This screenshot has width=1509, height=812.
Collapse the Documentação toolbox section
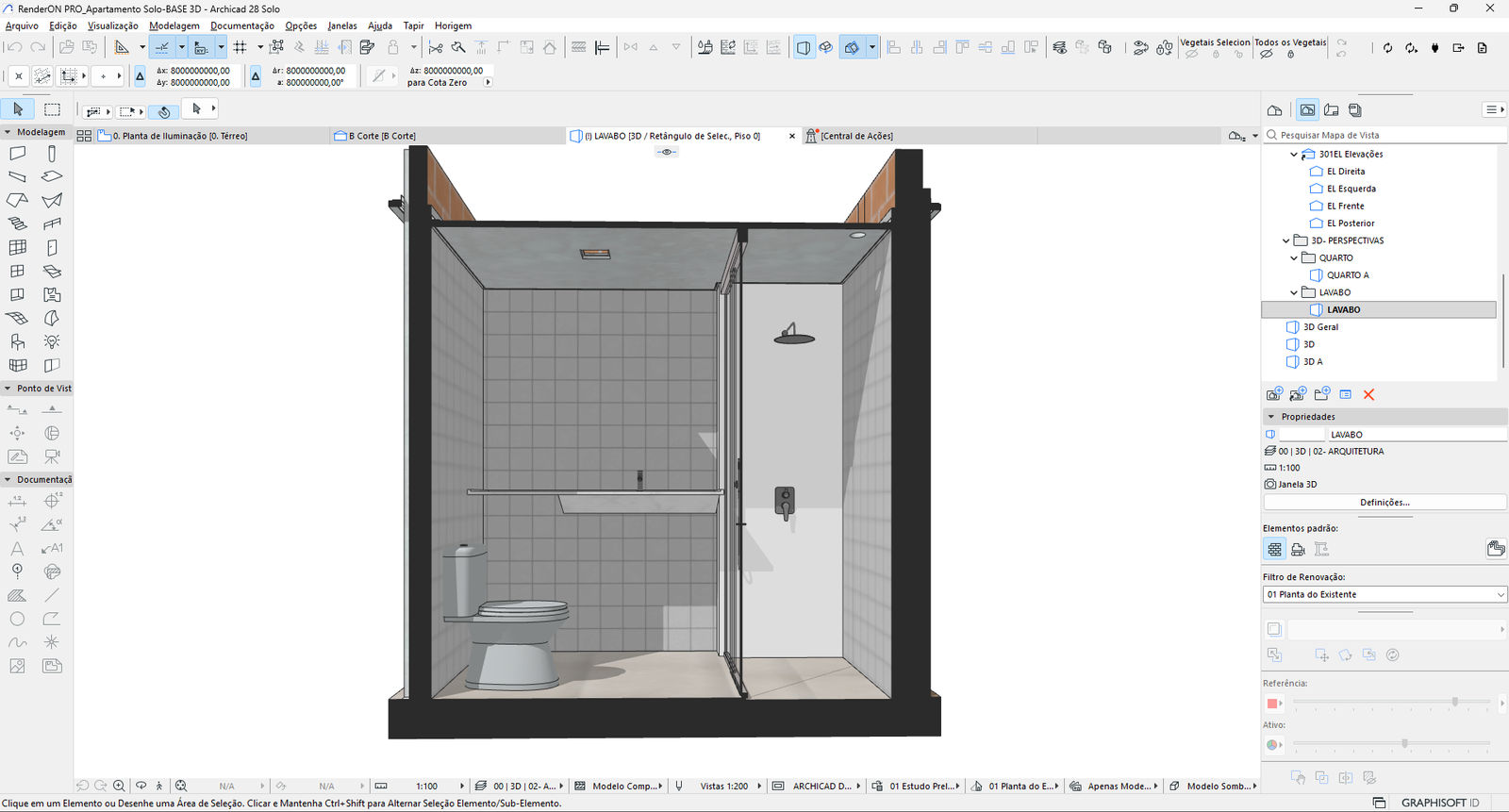click(x=8, y=479)
